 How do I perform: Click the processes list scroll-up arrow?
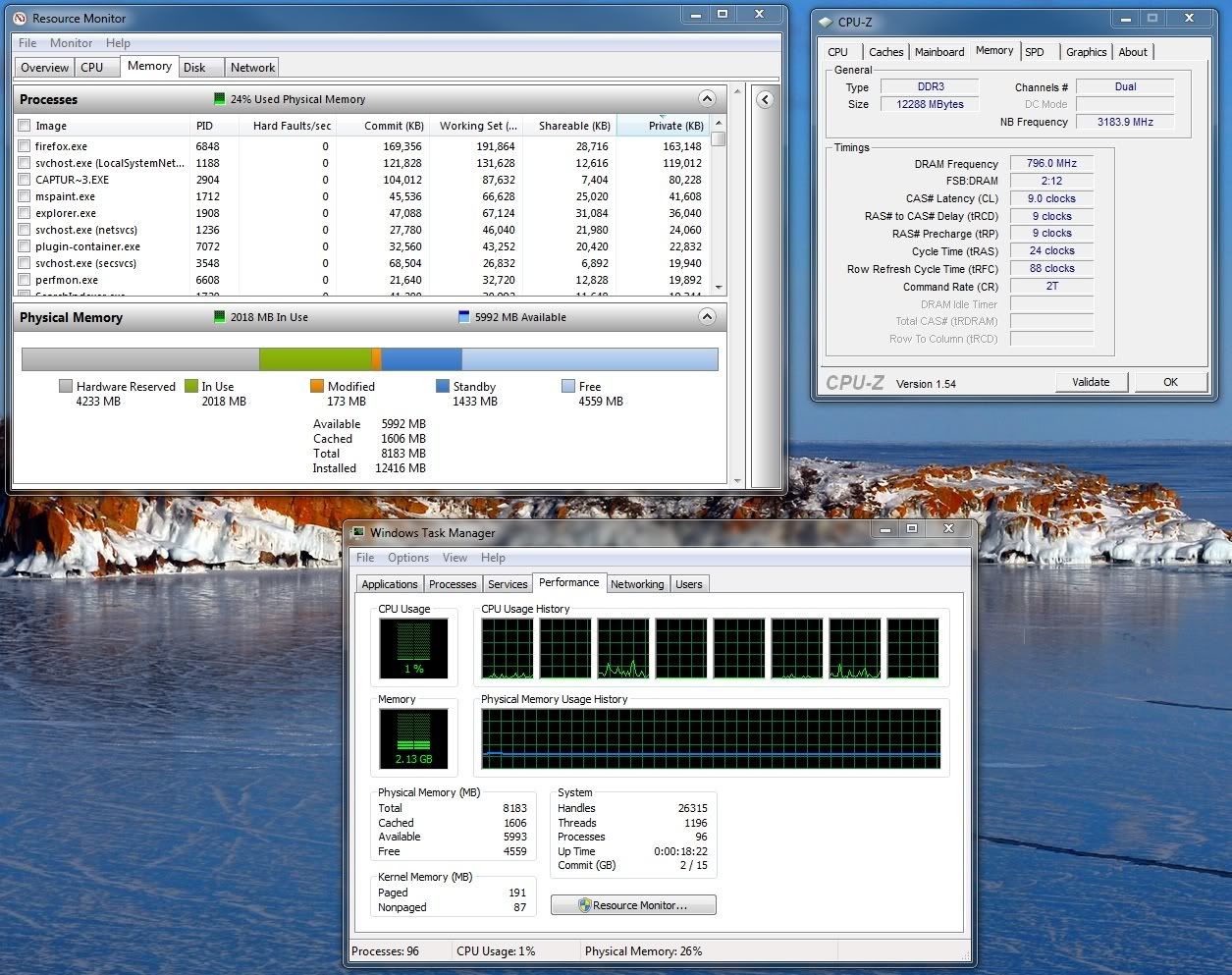point(719,124)
